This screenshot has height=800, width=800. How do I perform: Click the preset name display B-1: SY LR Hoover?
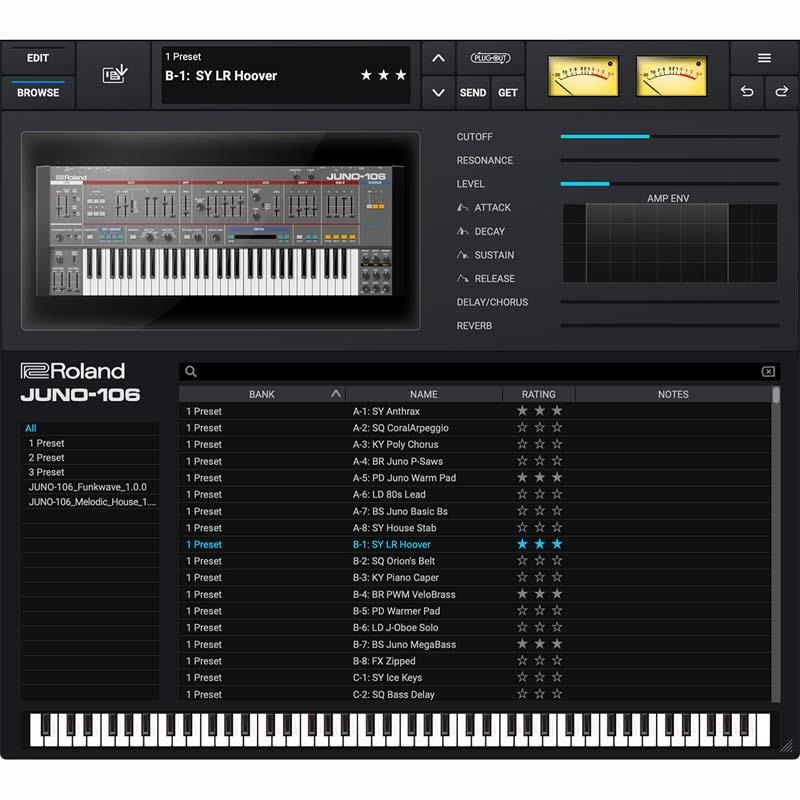pyautogui.click(x=221, y=76)
